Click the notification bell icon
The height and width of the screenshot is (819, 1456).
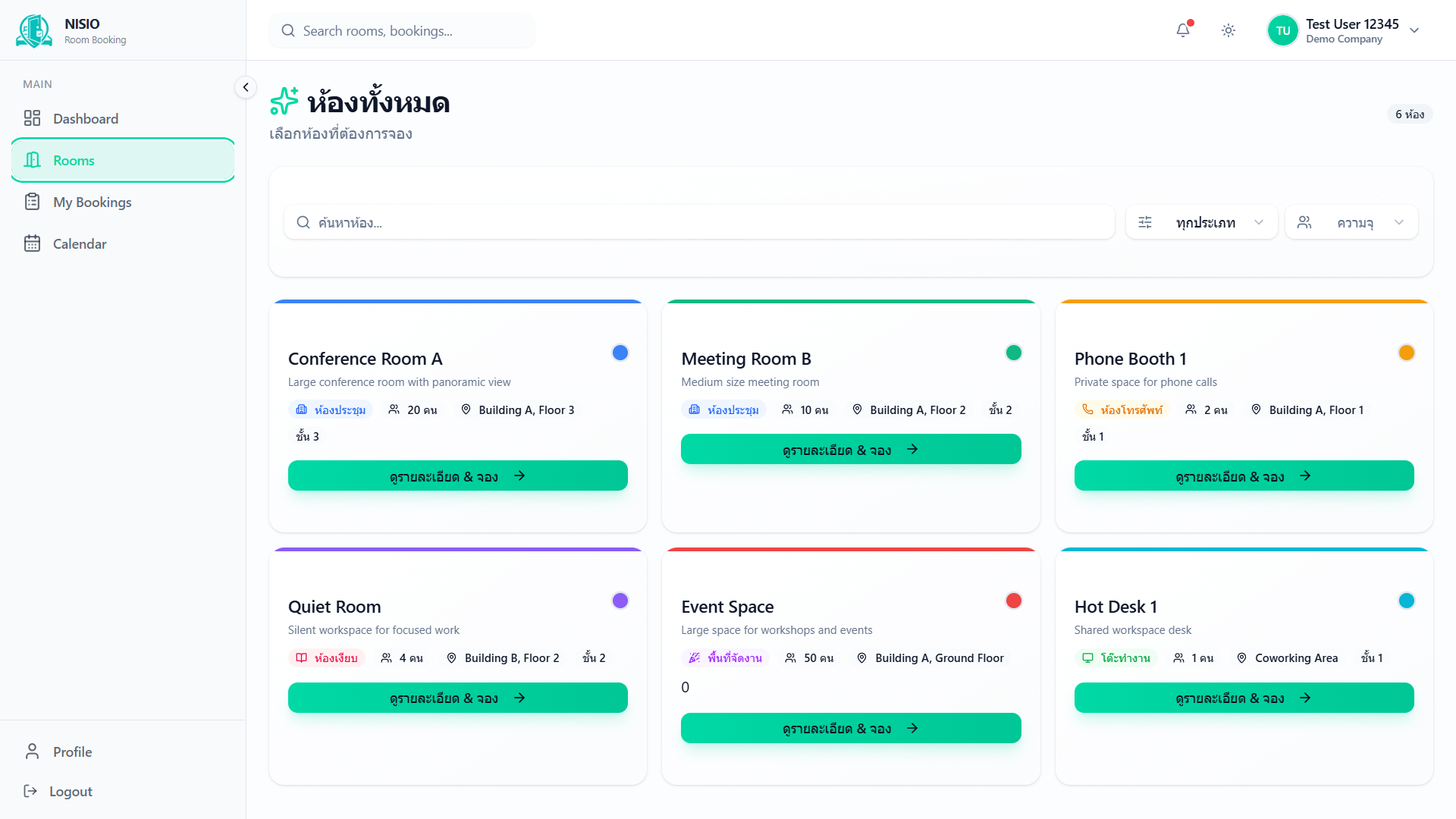pos(1183,30)
